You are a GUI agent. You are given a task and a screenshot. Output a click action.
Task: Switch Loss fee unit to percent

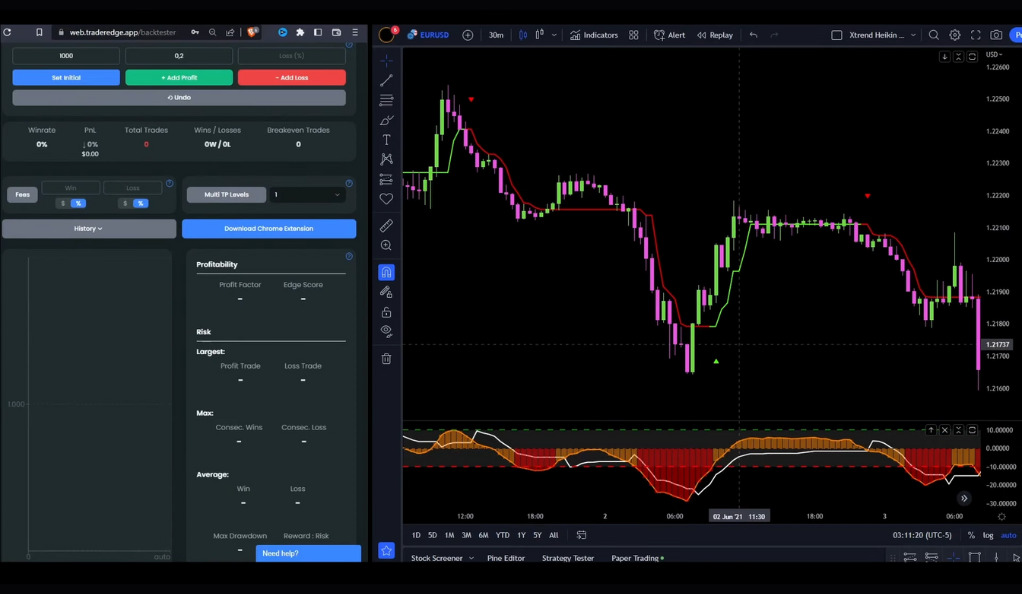140,203
